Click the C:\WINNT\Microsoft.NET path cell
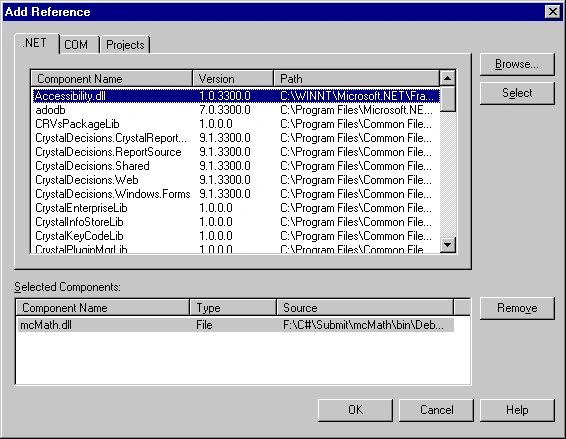The width and height of the screenshot is (566, 439). (357, 96)
